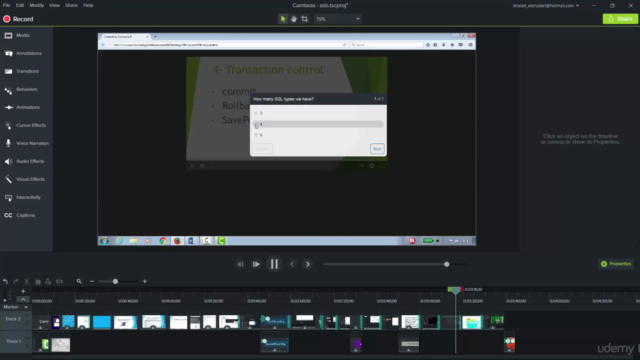The height and width of the screenshot is (360, 640).
Task: Click the Record button
Action: point(18,19)
